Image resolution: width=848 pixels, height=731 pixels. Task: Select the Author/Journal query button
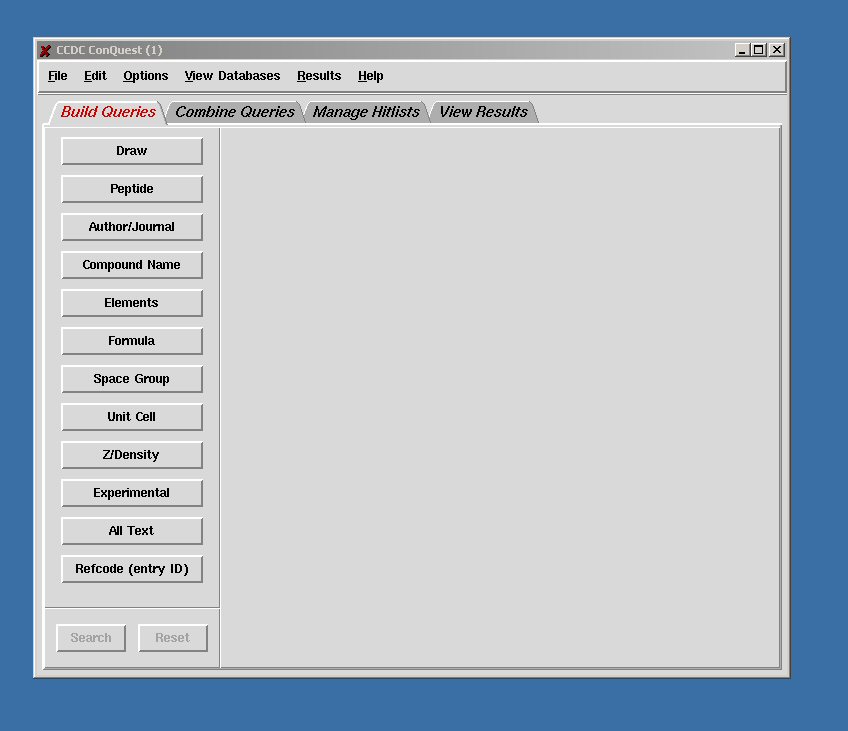tap(132, 227)
